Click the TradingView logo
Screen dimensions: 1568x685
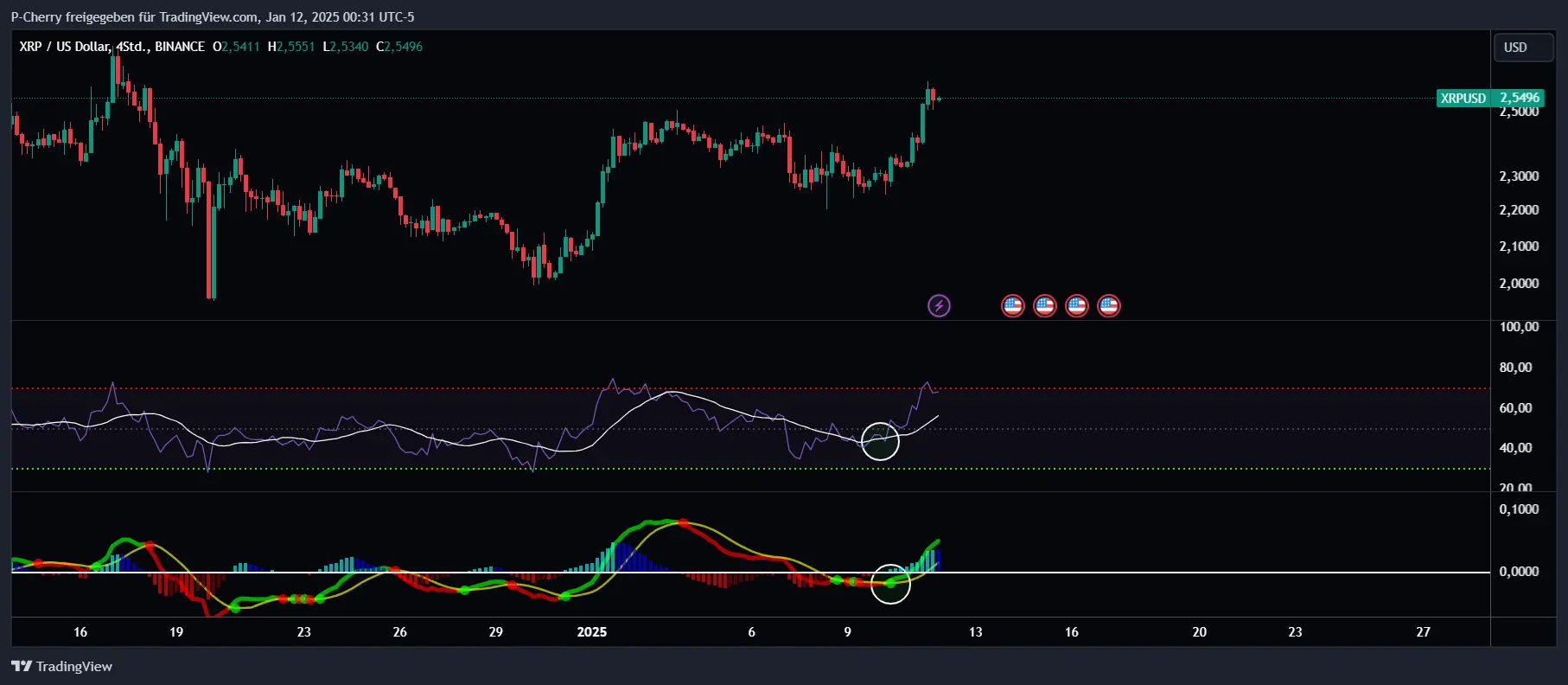tap(61, 666)
